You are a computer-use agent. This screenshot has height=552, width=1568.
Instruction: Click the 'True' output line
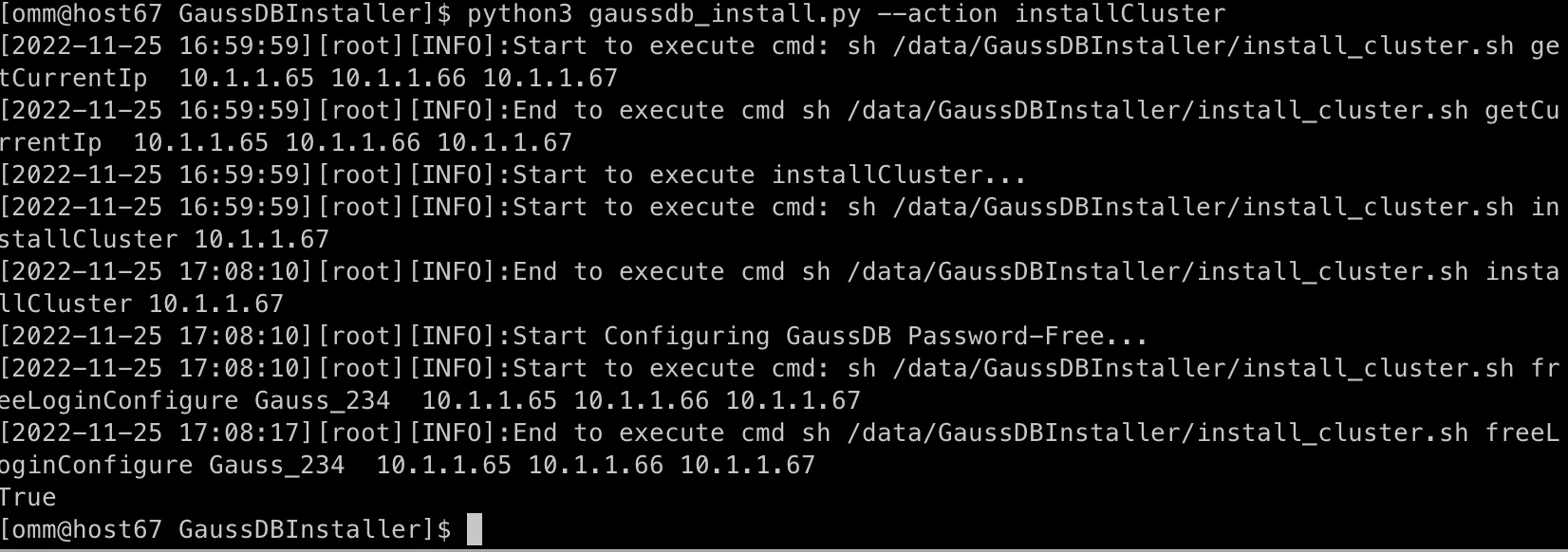(28, 497)
